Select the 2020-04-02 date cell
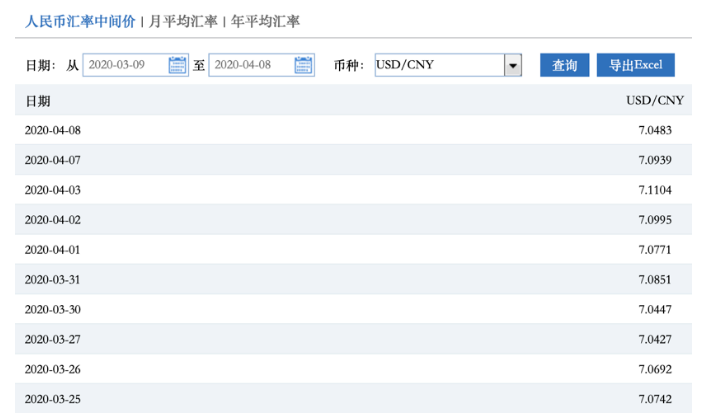This screenshot has width=719, height=419. 52,220
